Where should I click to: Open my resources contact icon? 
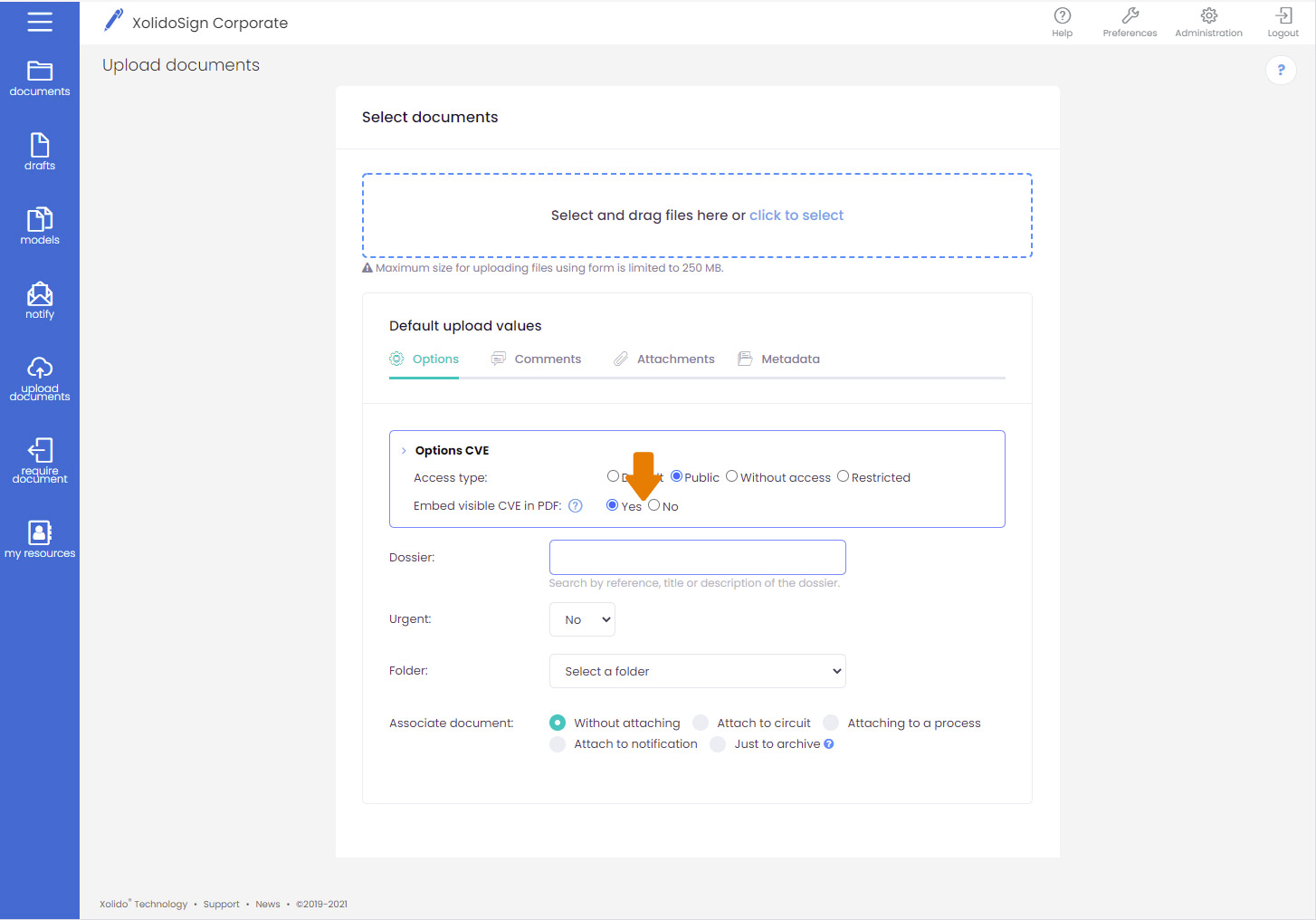(x=40, y=532)
